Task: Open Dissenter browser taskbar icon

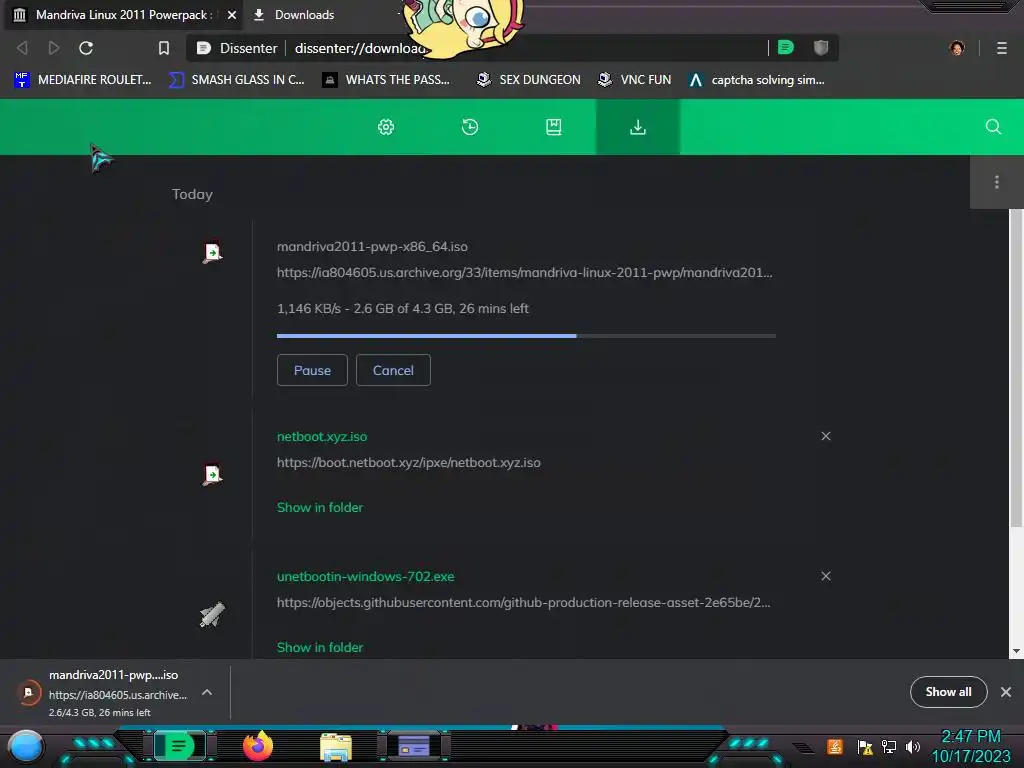Action: point(180,746)
